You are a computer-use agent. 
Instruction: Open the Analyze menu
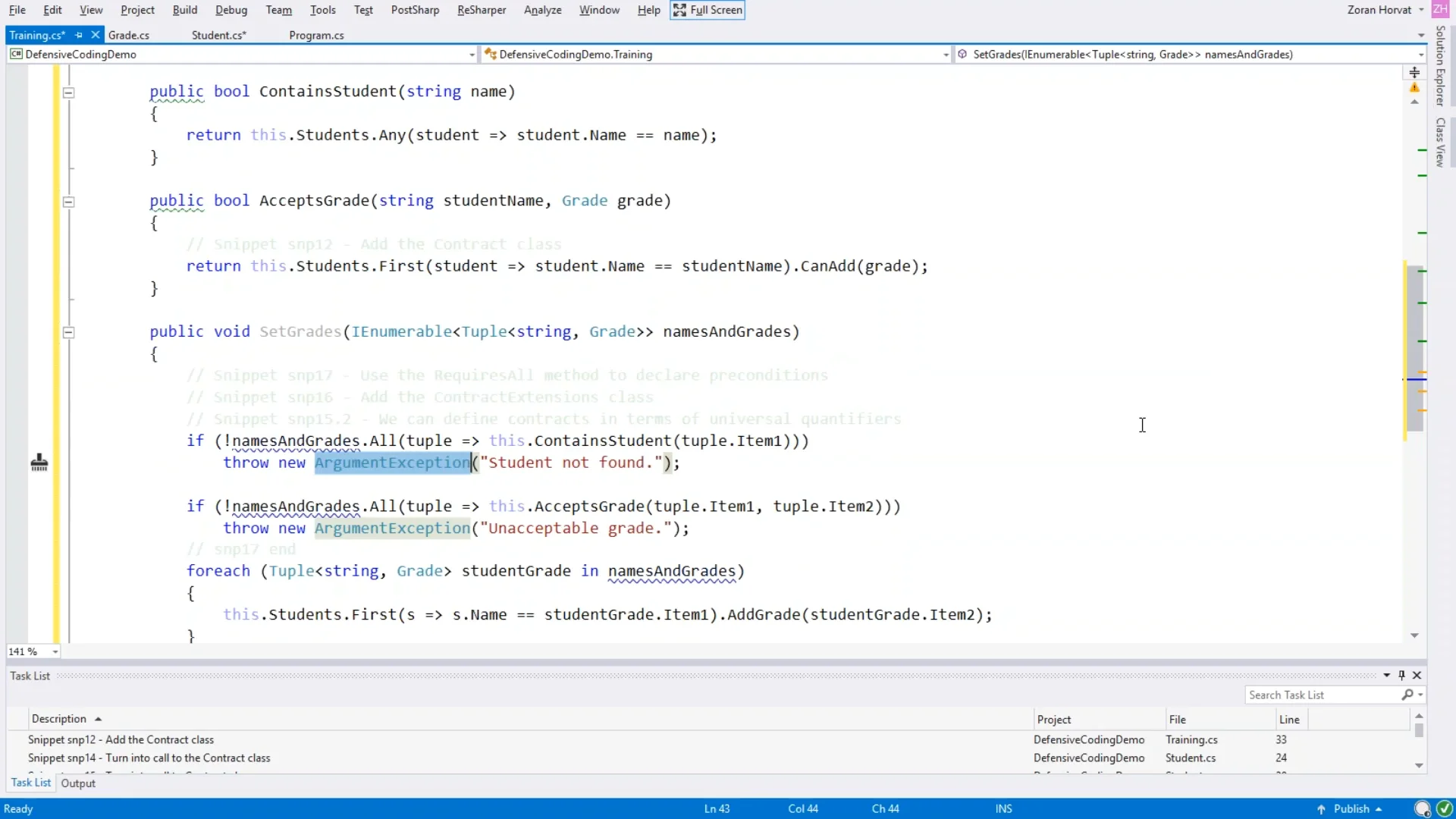[x=542, y=10]
